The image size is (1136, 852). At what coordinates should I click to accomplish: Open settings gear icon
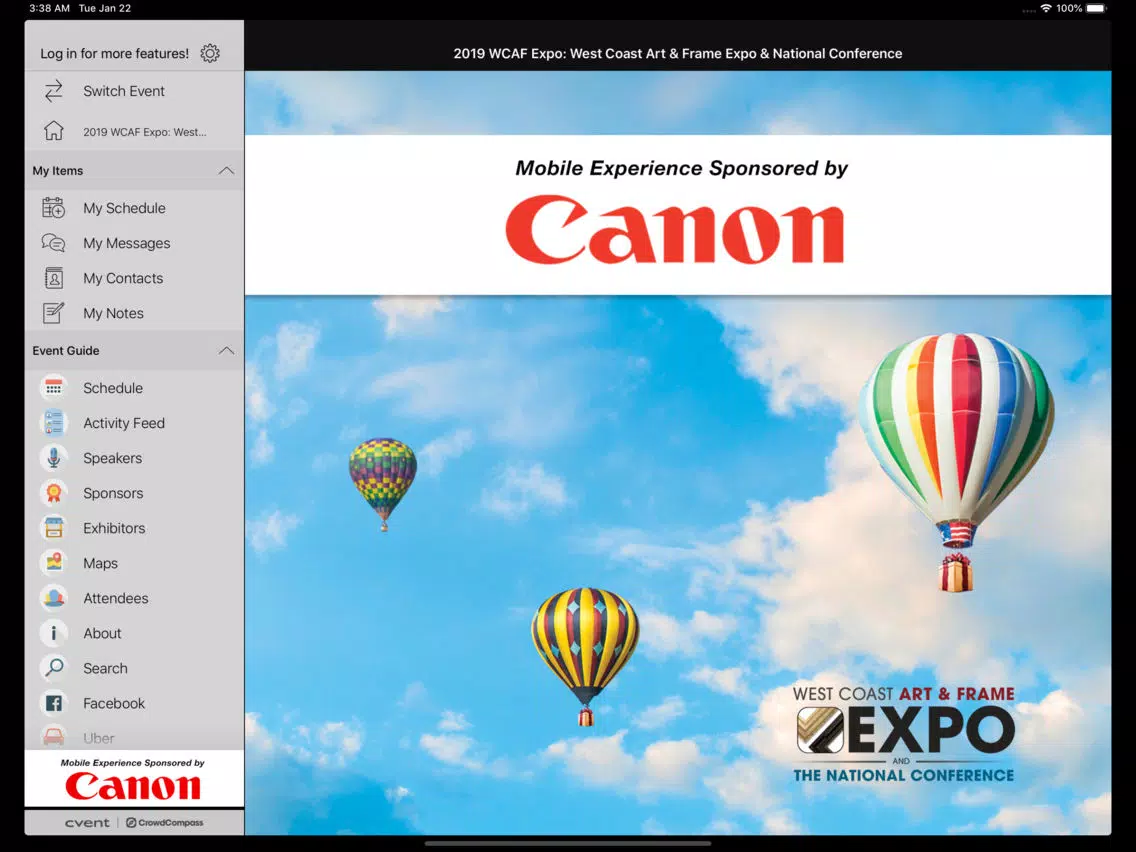[210, 54]
